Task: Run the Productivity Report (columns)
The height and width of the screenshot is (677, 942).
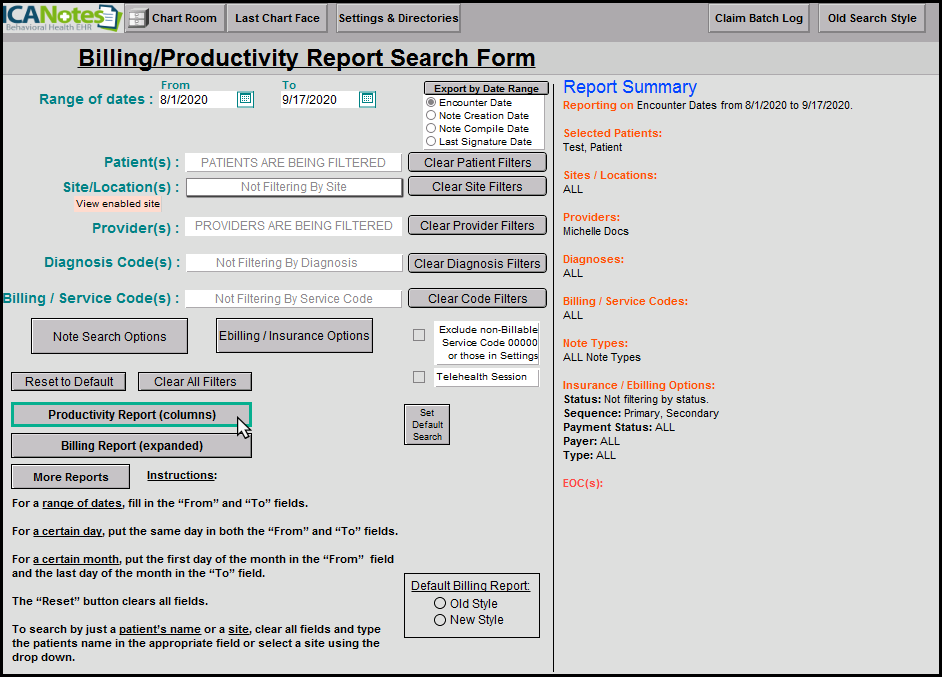Action: click(131, 415)
